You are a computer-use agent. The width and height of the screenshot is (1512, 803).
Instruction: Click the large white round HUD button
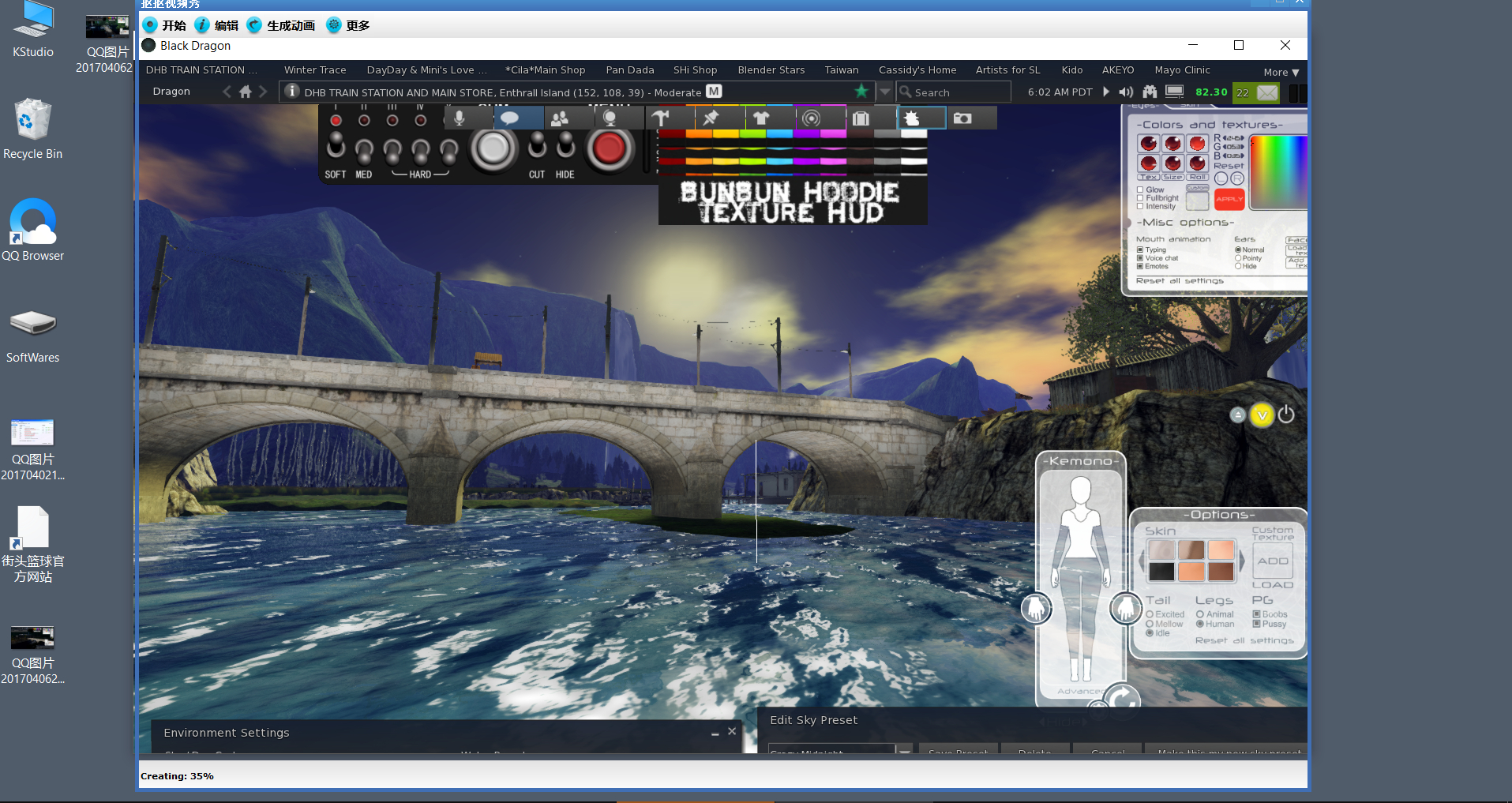click(x=493, y=148)
